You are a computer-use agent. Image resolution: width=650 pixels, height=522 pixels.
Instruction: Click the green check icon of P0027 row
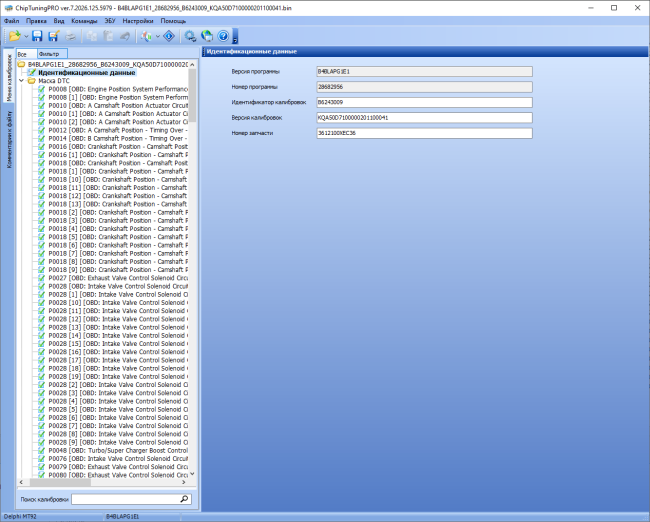click(41, 278)
